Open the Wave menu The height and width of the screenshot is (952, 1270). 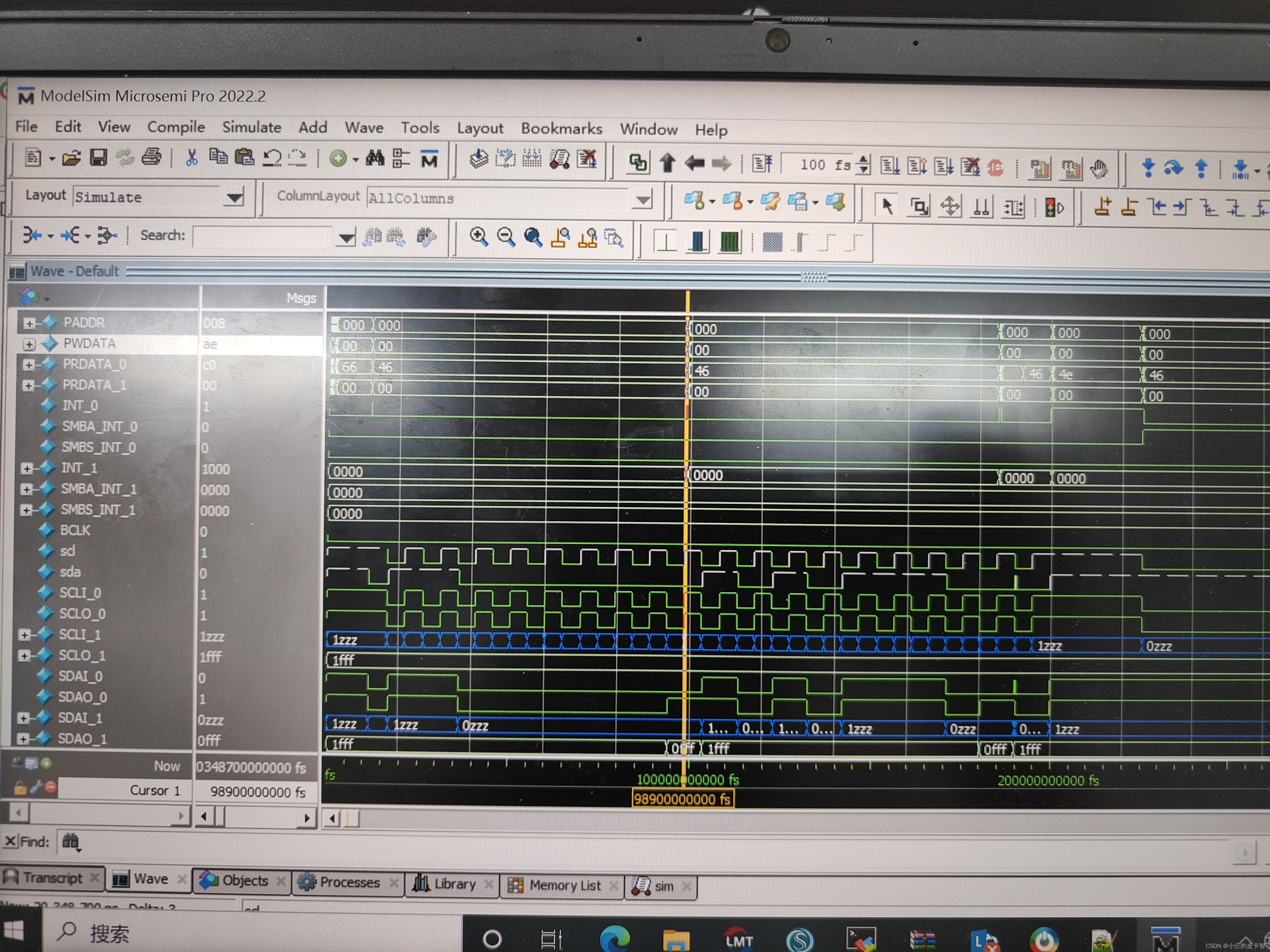364,128
